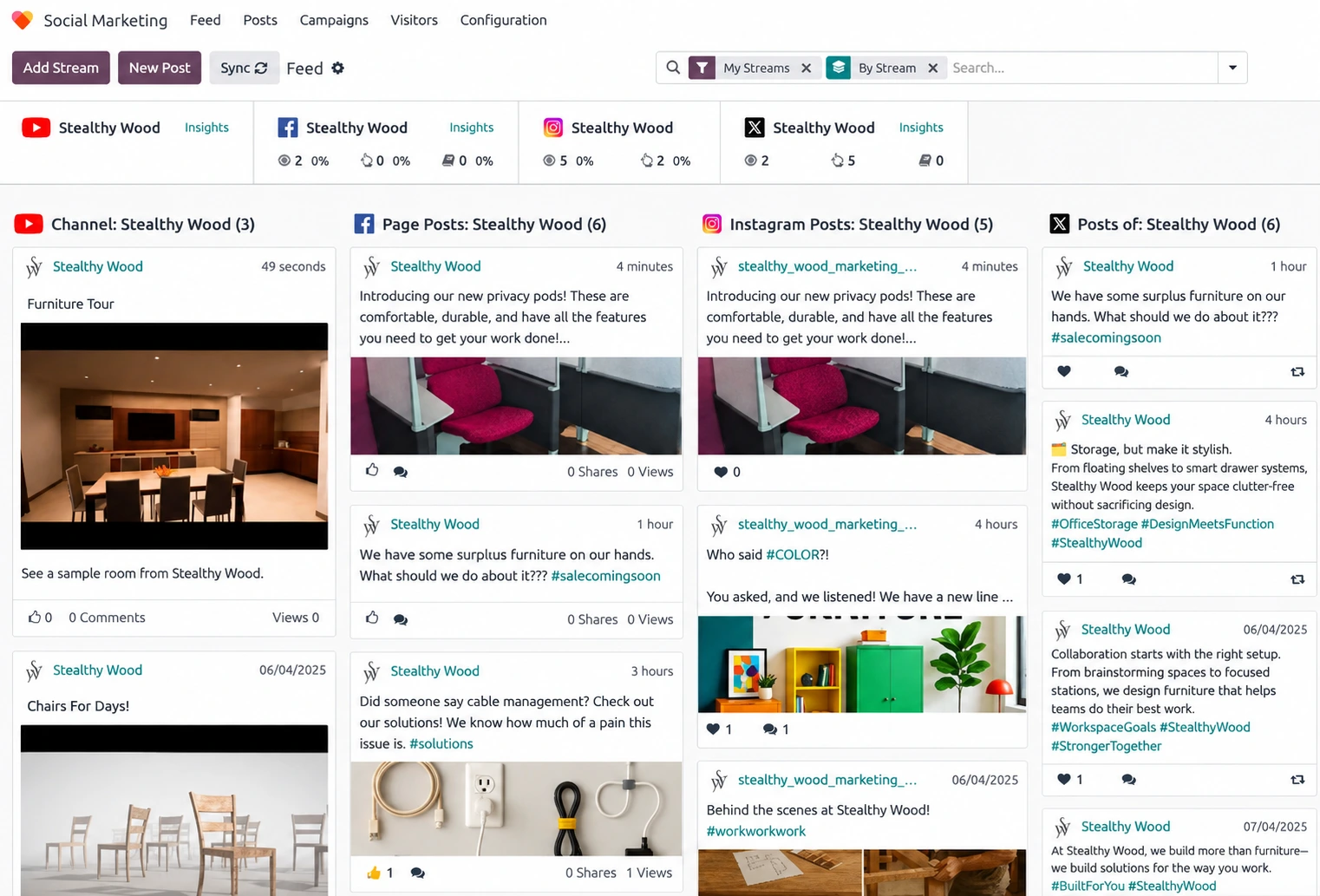This screenshot has width=1320, height=896.
Task: Open the Furniture Tour video thumbnail
Action: [x=174, y=436]
